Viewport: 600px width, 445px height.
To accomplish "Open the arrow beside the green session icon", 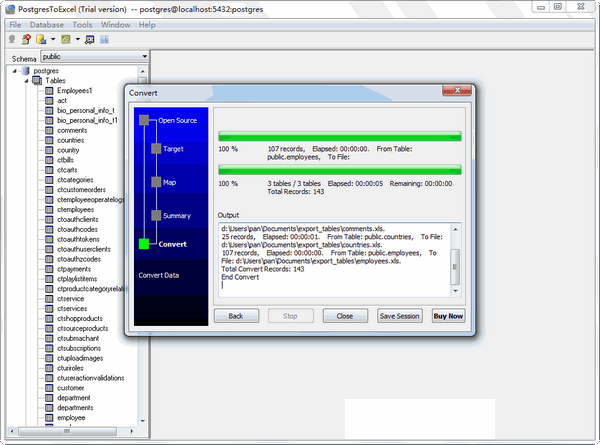I will tap(78, 39).
